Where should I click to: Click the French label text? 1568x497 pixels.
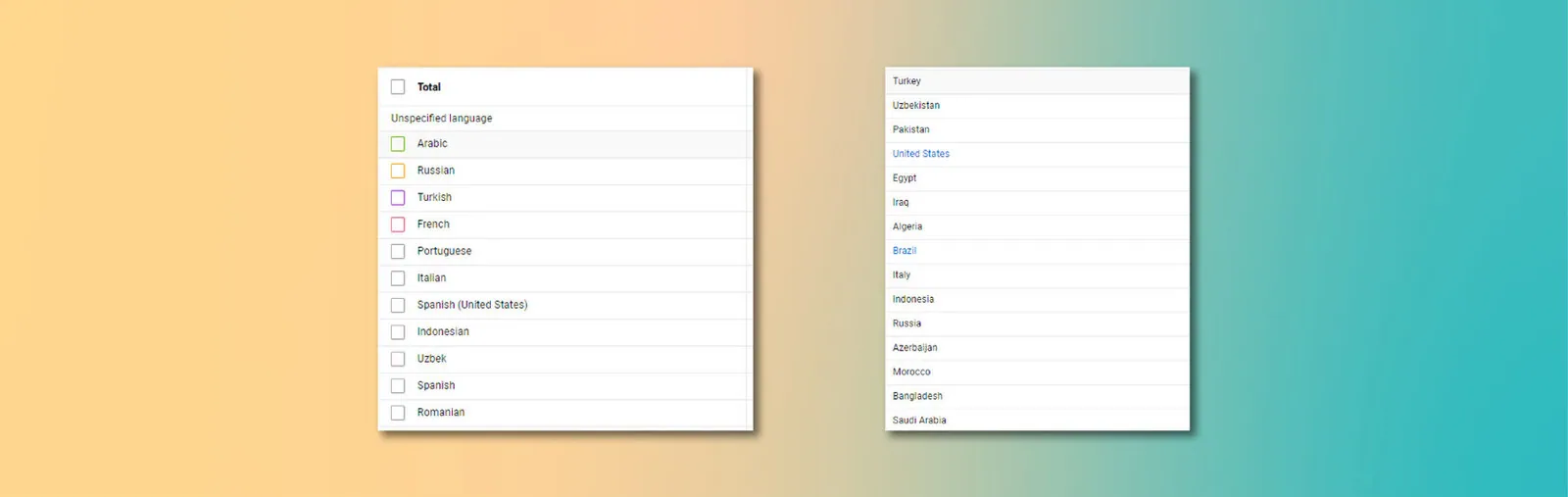tap(433, 224)
